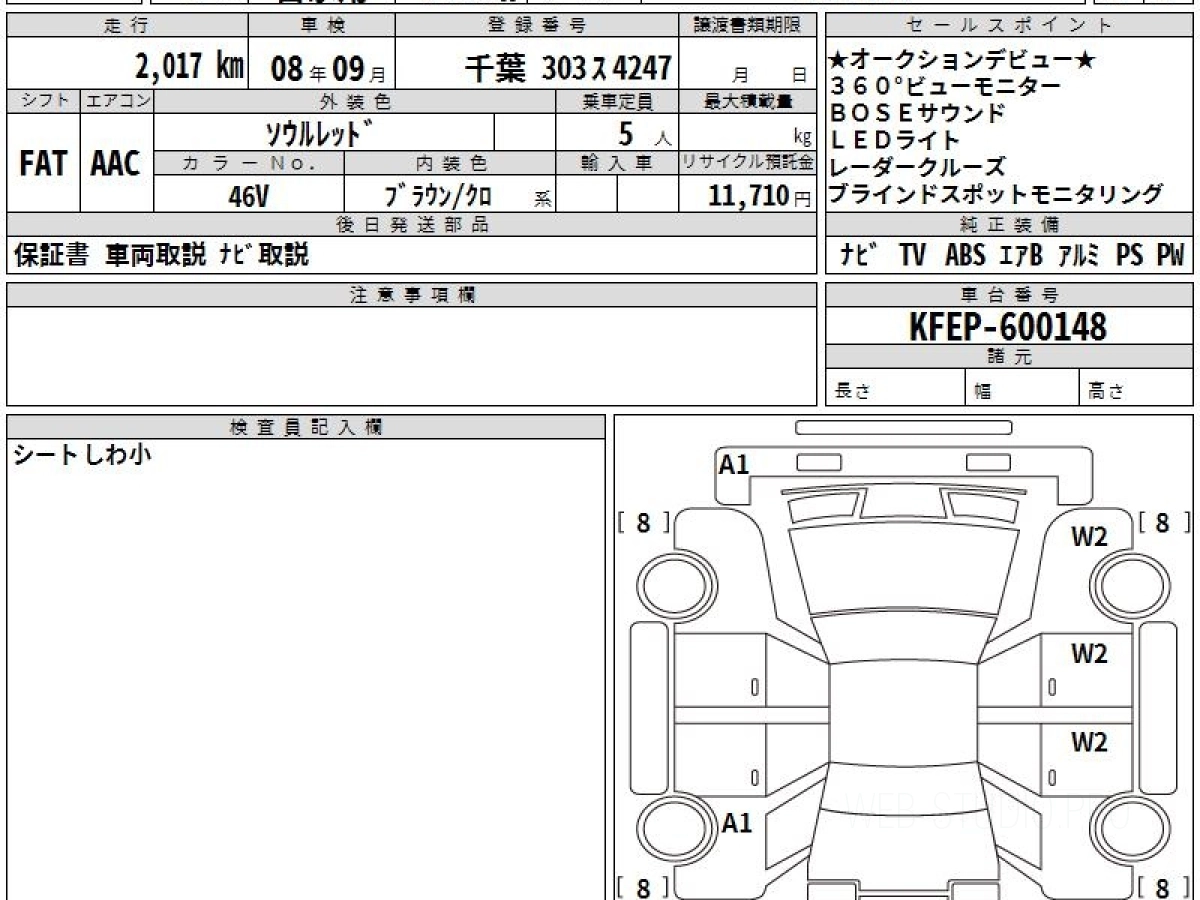The image size is (1200, 900).
Task: Select the FAT shift value
Action: (x=43, y=164)
